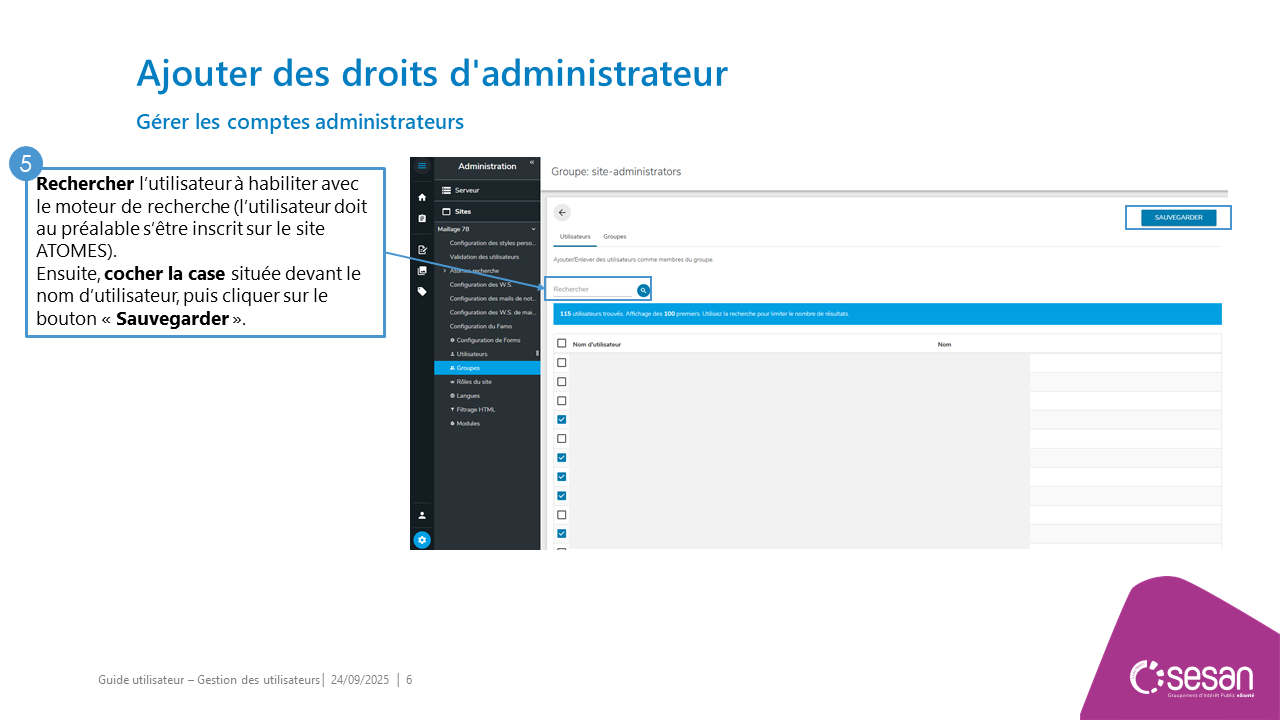Select the Utilisateurs tab

point(575,237)
